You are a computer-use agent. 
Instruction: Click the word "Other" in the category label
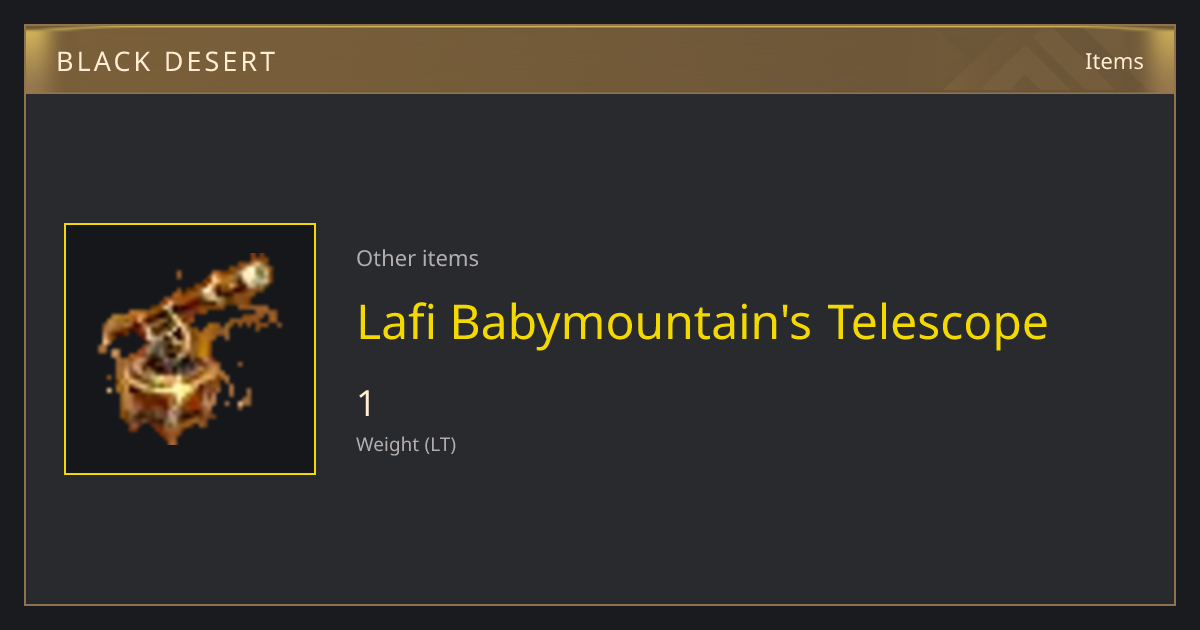tap(385, 258)
